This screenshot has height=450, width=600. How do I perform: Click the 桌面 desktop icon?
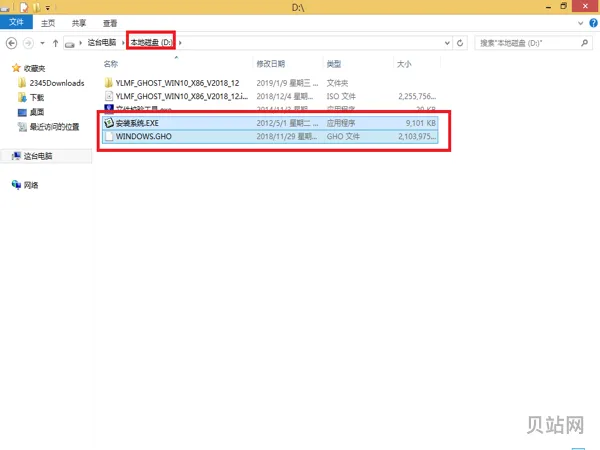22,112
